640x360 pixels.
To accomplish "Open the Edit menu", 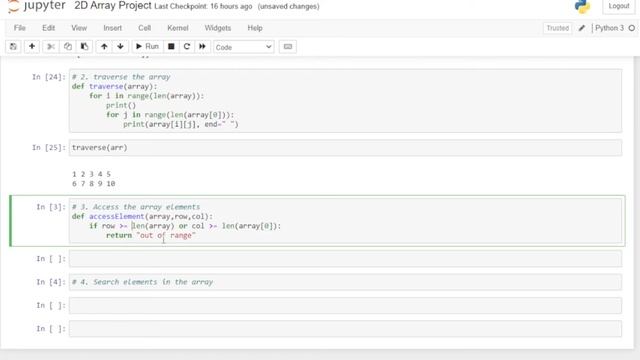I will (48, 28).
